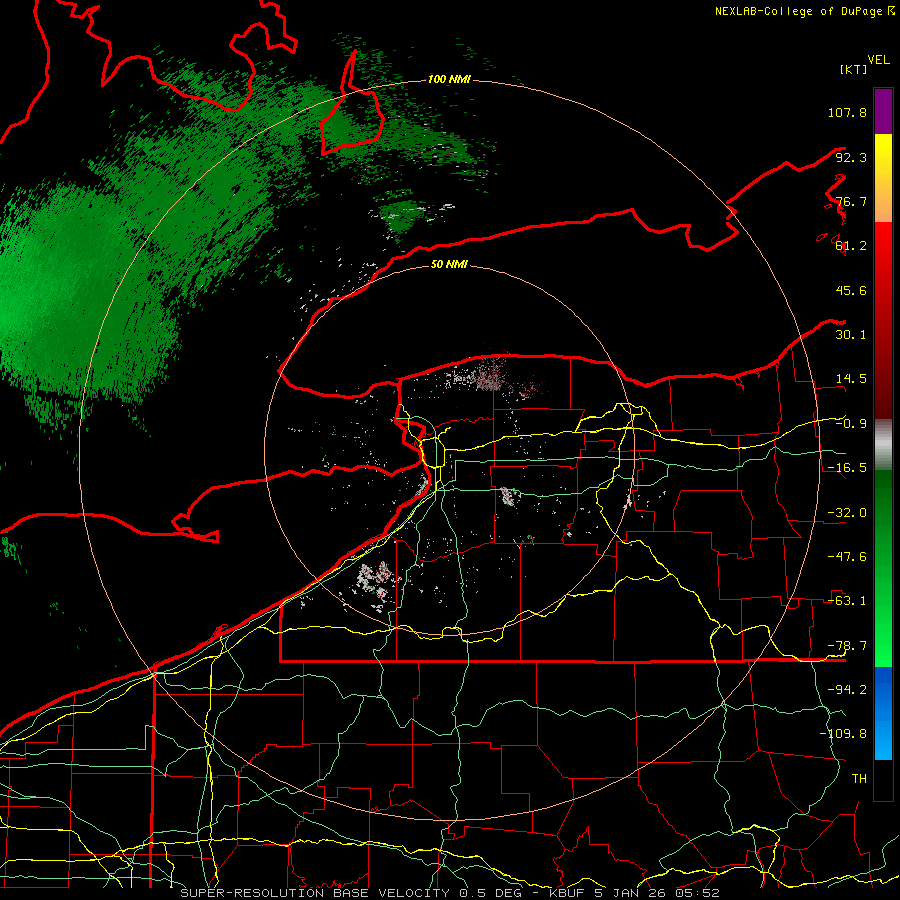
Task: Click the product title caption at the bottom
Action: [x=449, y=893]
